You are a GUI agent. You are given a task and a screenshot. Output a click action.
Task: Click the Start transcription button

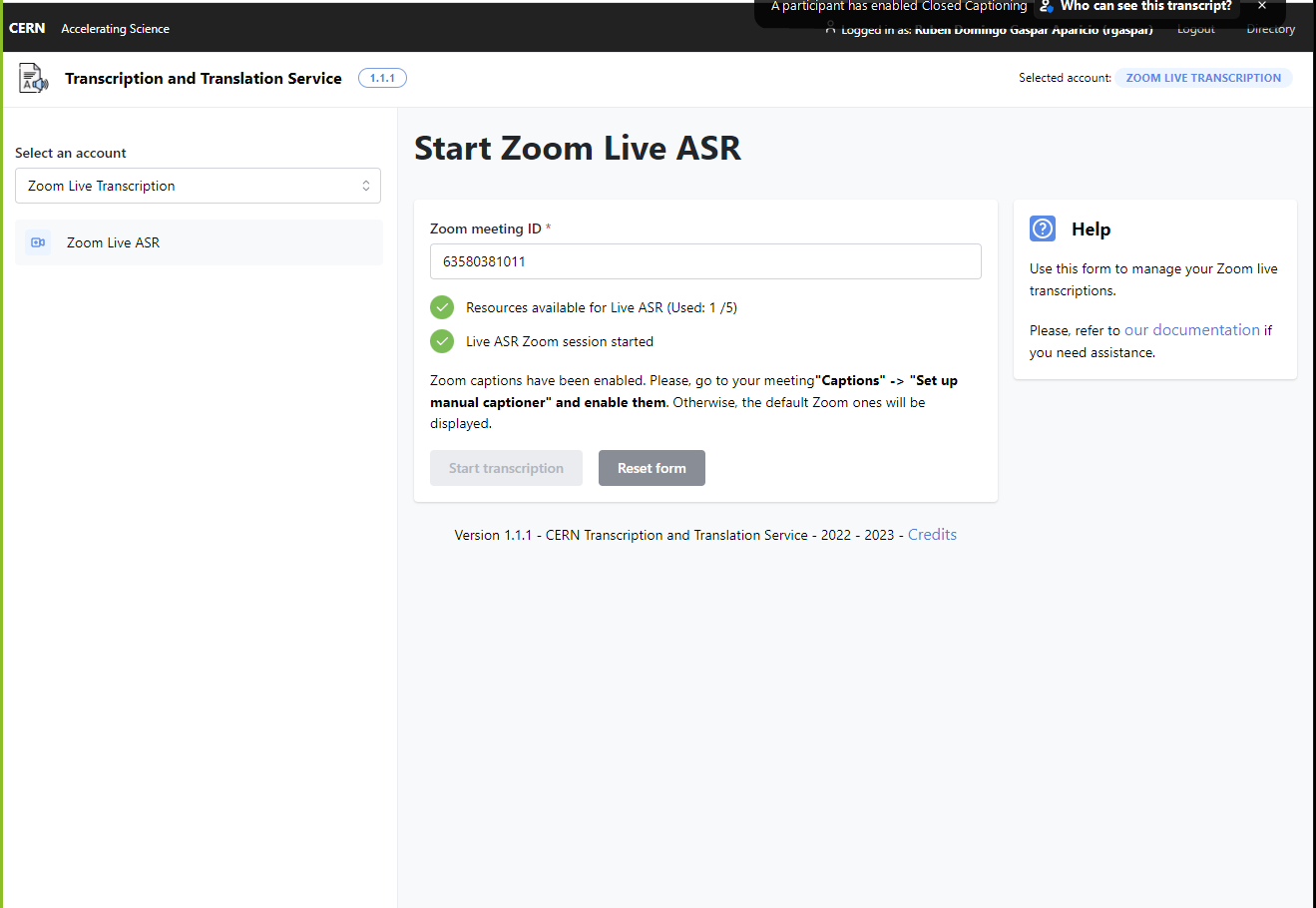click(x=506, y=468)
